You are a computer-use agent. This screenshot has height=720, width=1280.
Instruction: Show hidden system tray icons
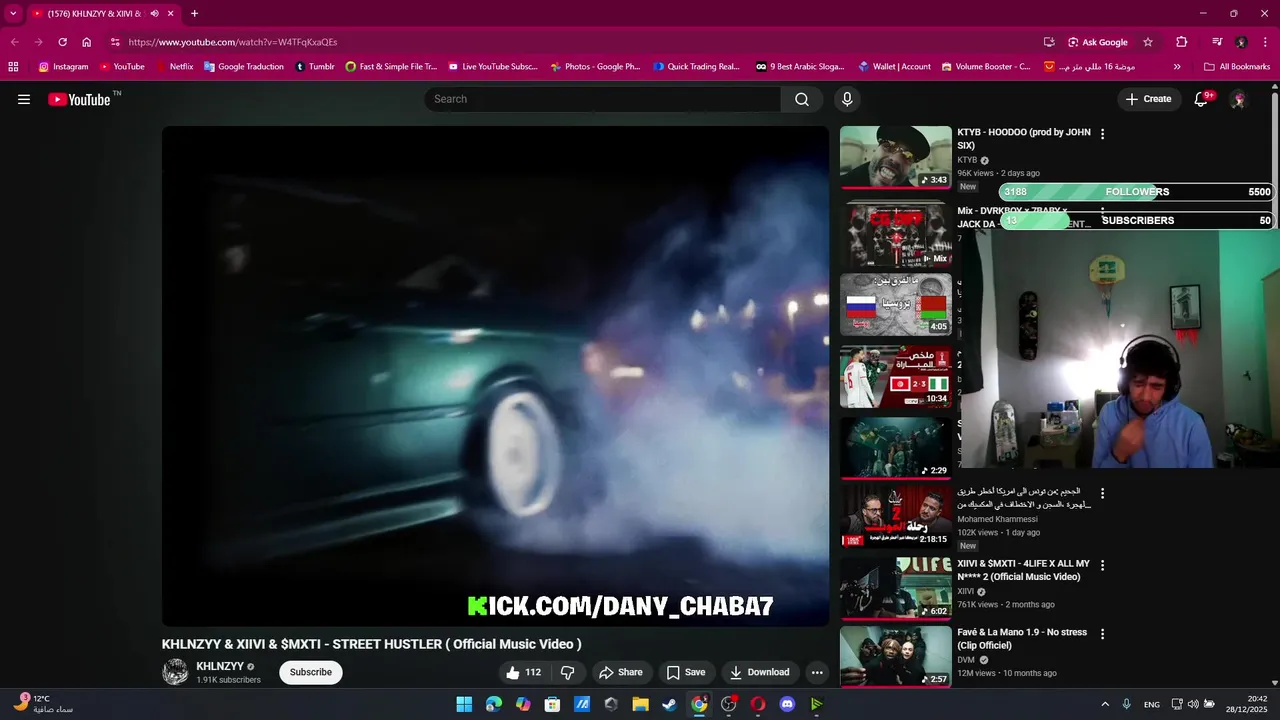[1105, 704]
